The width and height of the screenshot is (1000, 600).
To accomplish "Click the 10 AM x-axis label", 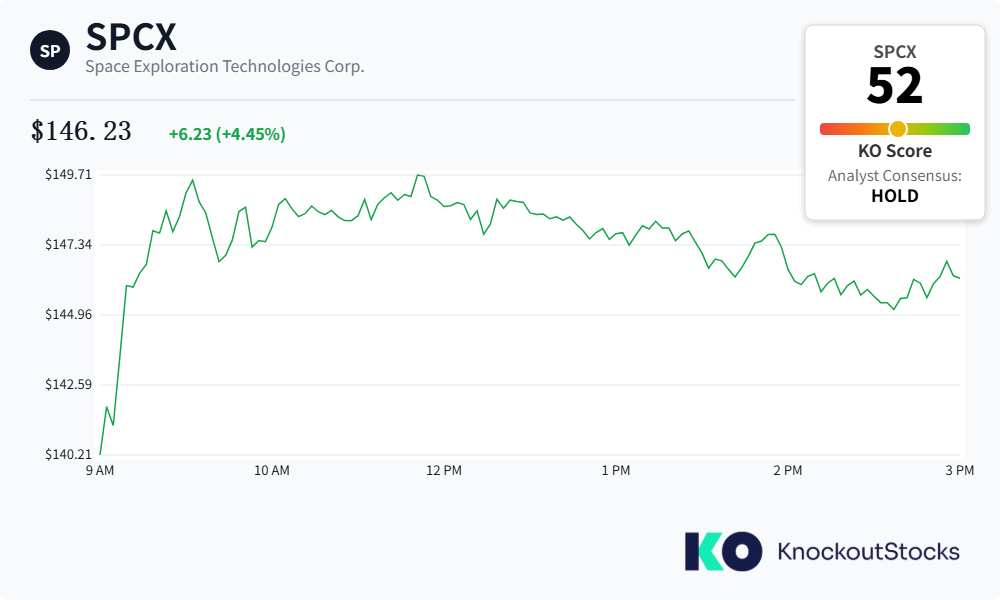I will click(x=272, y=471).
